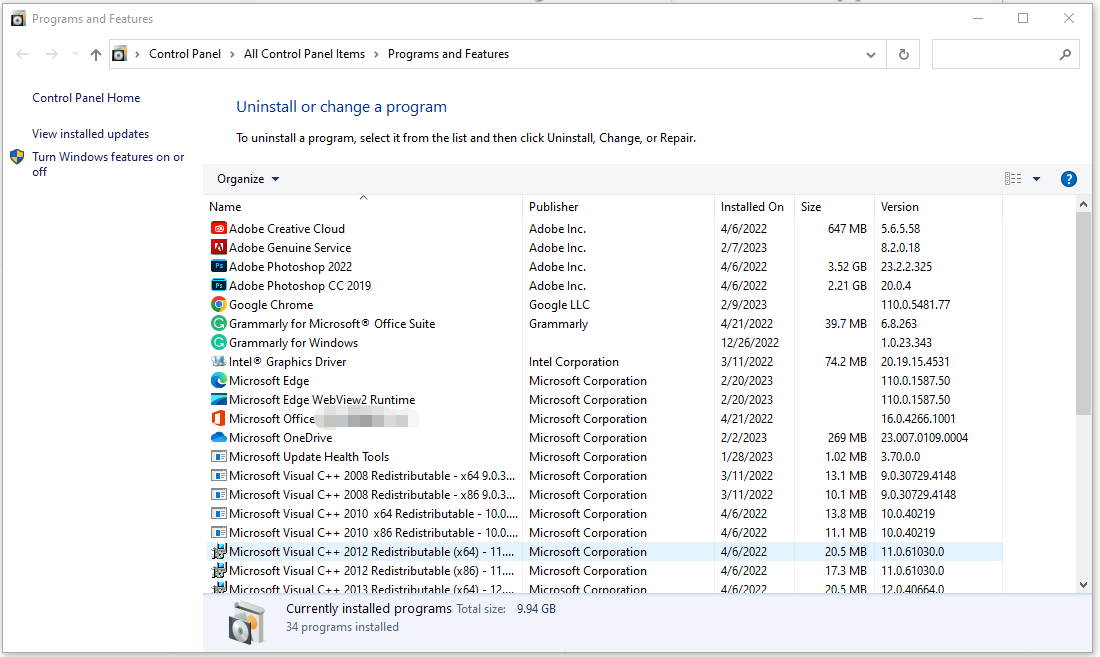This screenshot has width=1100, height=657.
Task: Refresh the Programs and Features list
Action: pyautogui.click(x=904, y=54)
